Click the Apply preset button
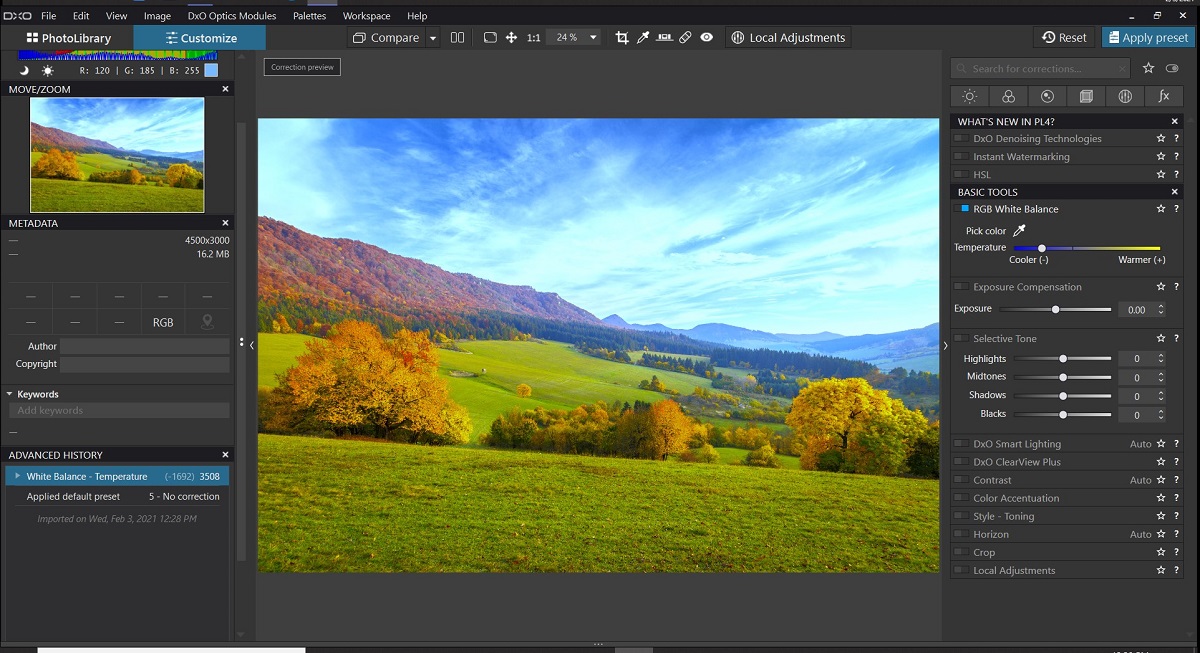 (x=1147, y=36)
